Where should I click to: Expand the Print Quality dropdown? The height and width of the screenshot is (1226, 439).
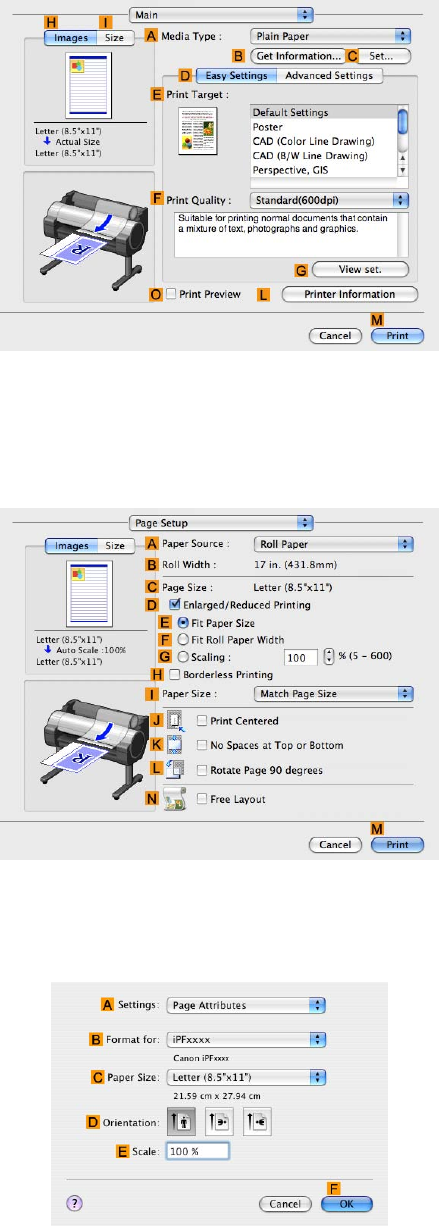(x=329, y=199)
